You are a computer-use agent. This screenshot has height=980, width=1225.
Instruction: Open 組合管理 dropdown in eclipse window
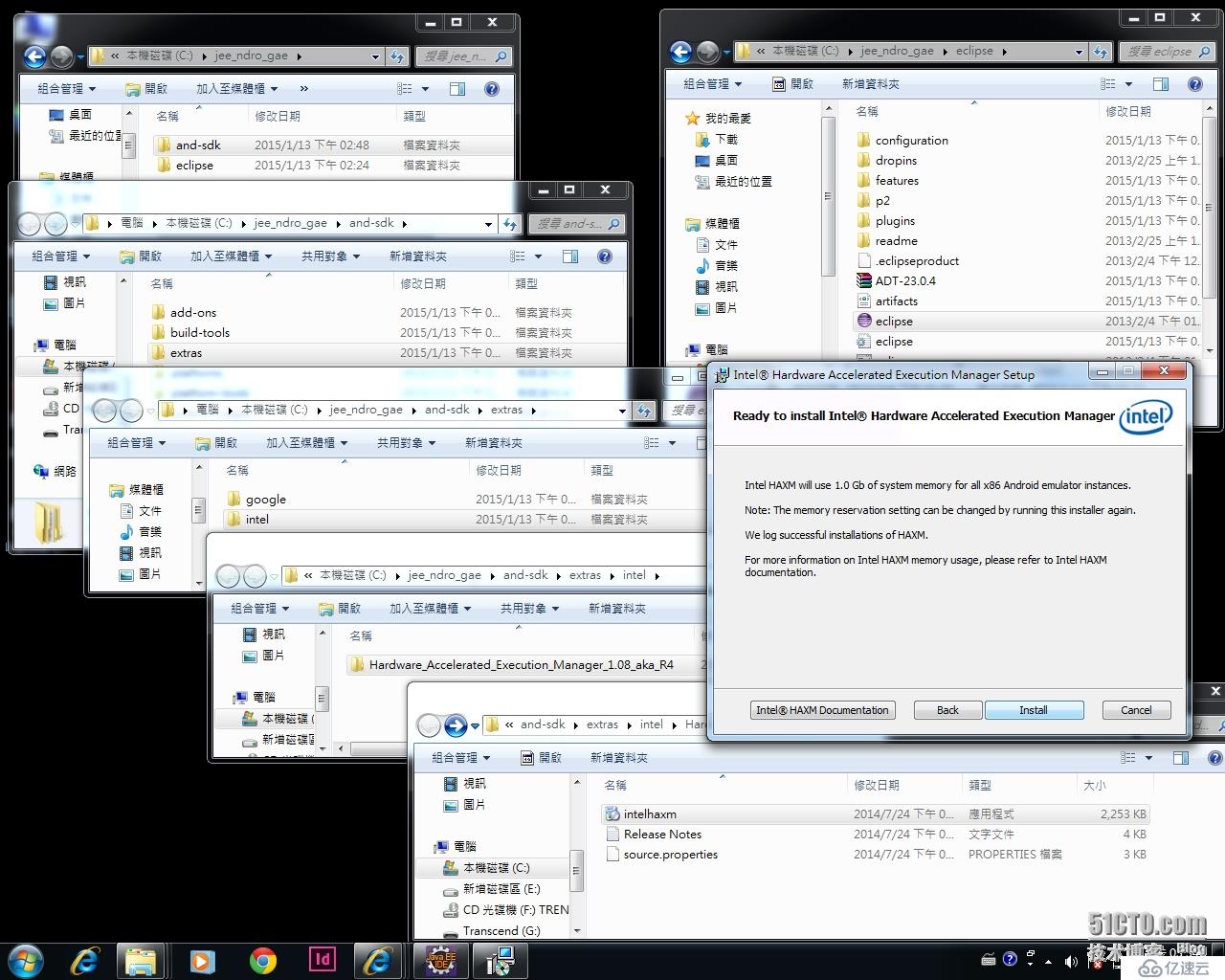pos(713,84)
